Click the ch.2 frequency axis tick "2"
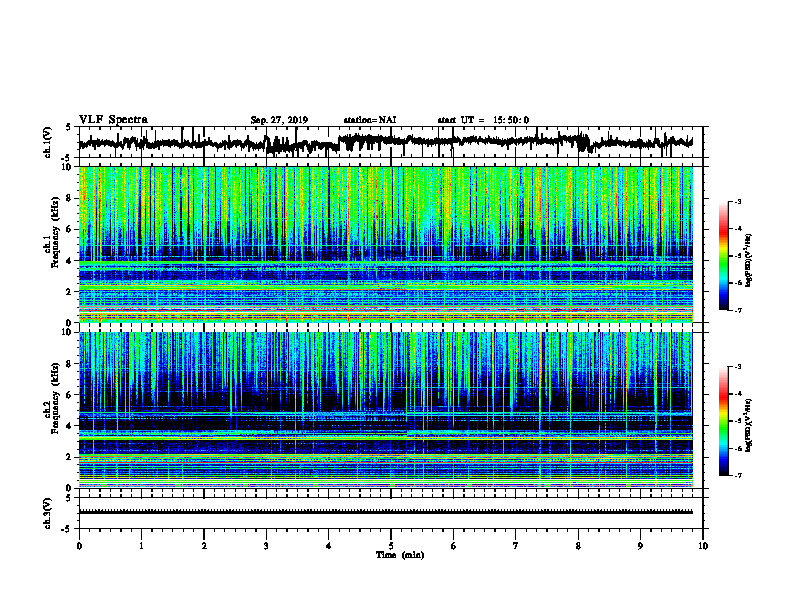 point(70,457)
